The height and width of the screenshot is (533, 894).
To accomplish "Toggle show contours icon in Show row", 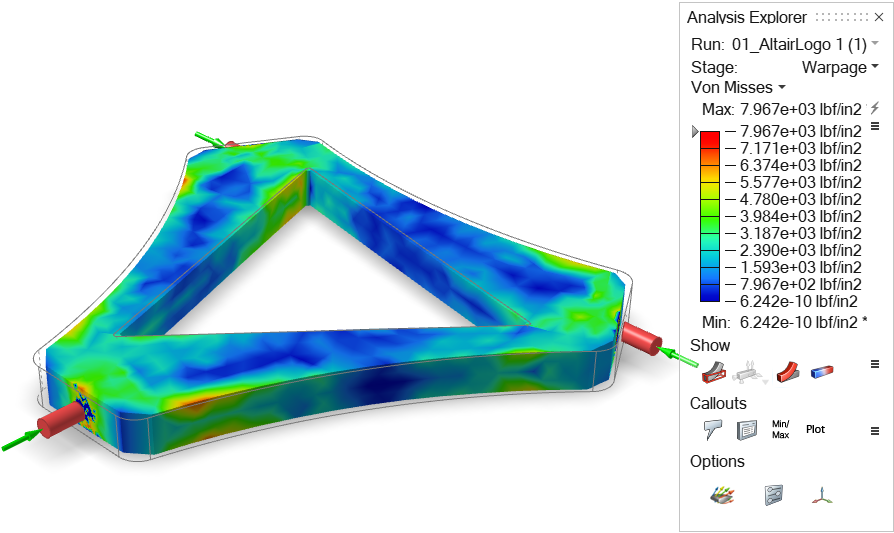I will click(822, 372).
